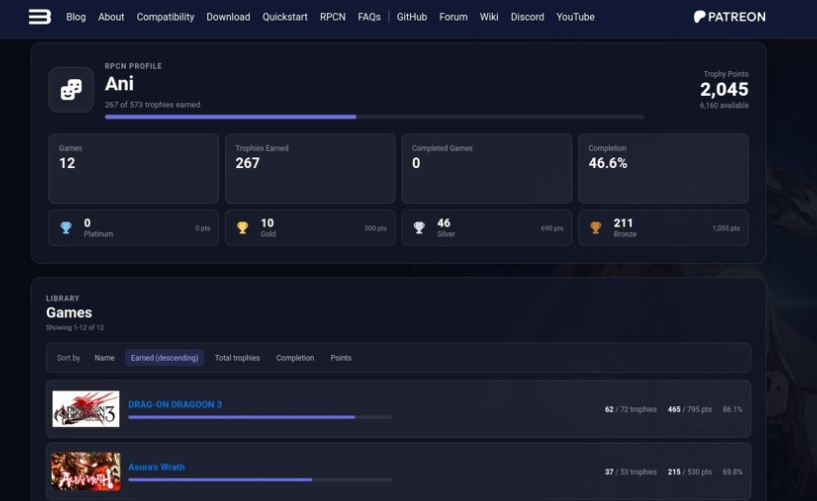Open the About page
The image size is (817, 501).
click(111, 17)
